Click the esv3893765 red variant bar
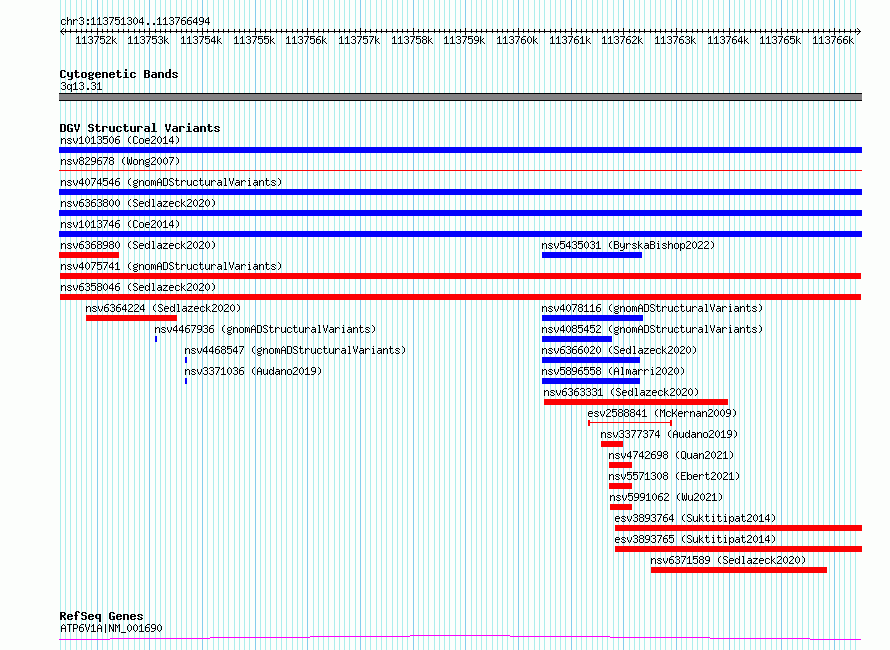Screen dimensions: 890x650 tap(738, 550)
